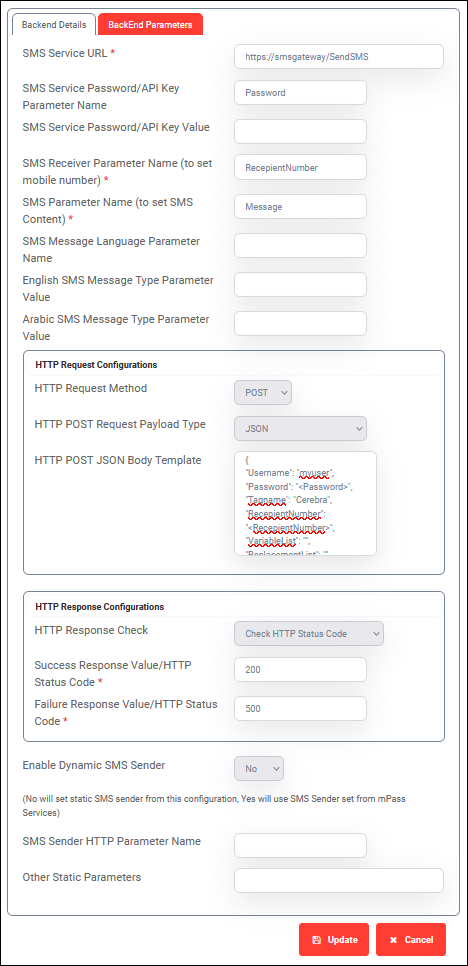Click the Success Response Value field showing 200
The image size is (468, 966).
coord(301,670)
